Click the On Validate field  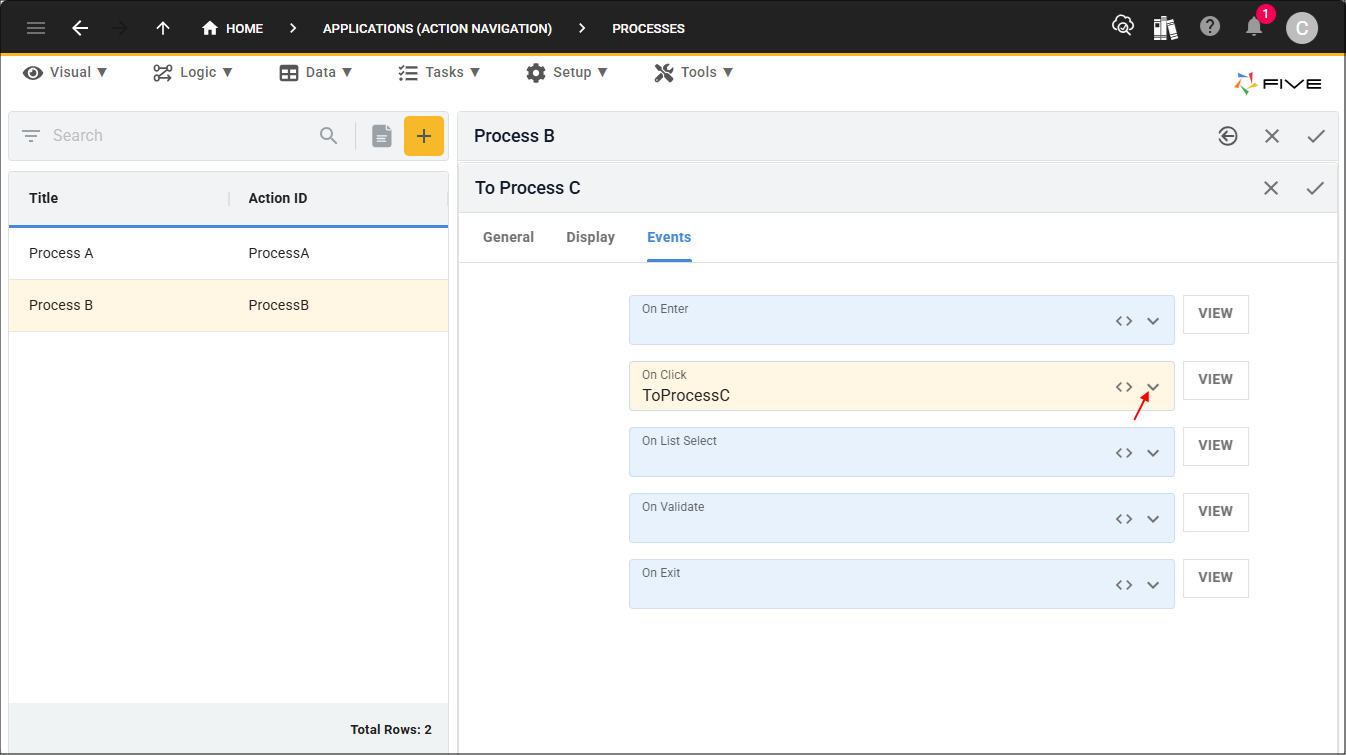pyautogui.click(x=901, y=518)
